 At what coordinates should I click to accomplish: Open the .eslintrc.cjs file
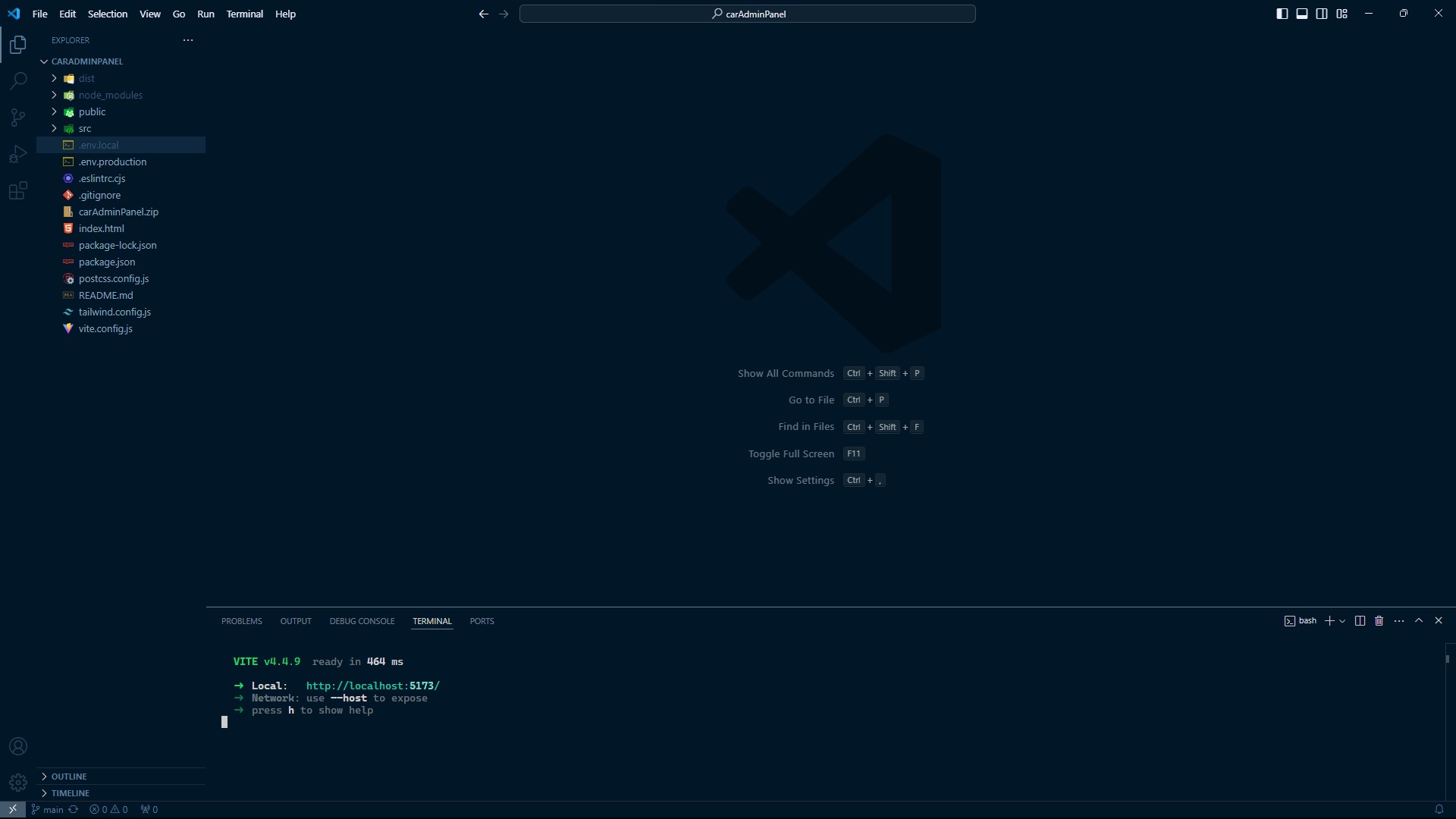tap(121, 178)
